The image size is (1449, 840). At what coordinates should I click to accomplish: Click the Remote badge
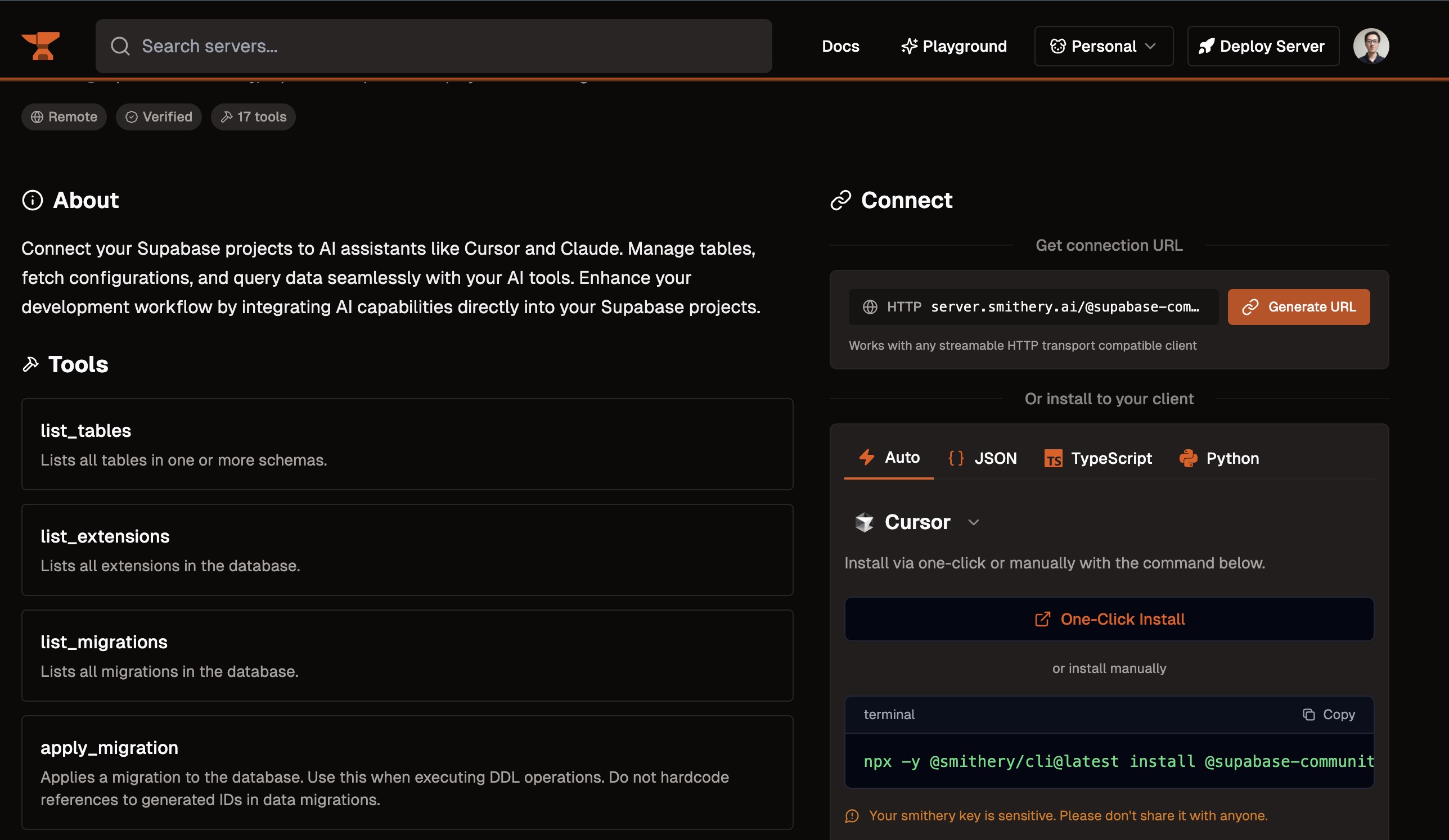[x=64, y=116]
